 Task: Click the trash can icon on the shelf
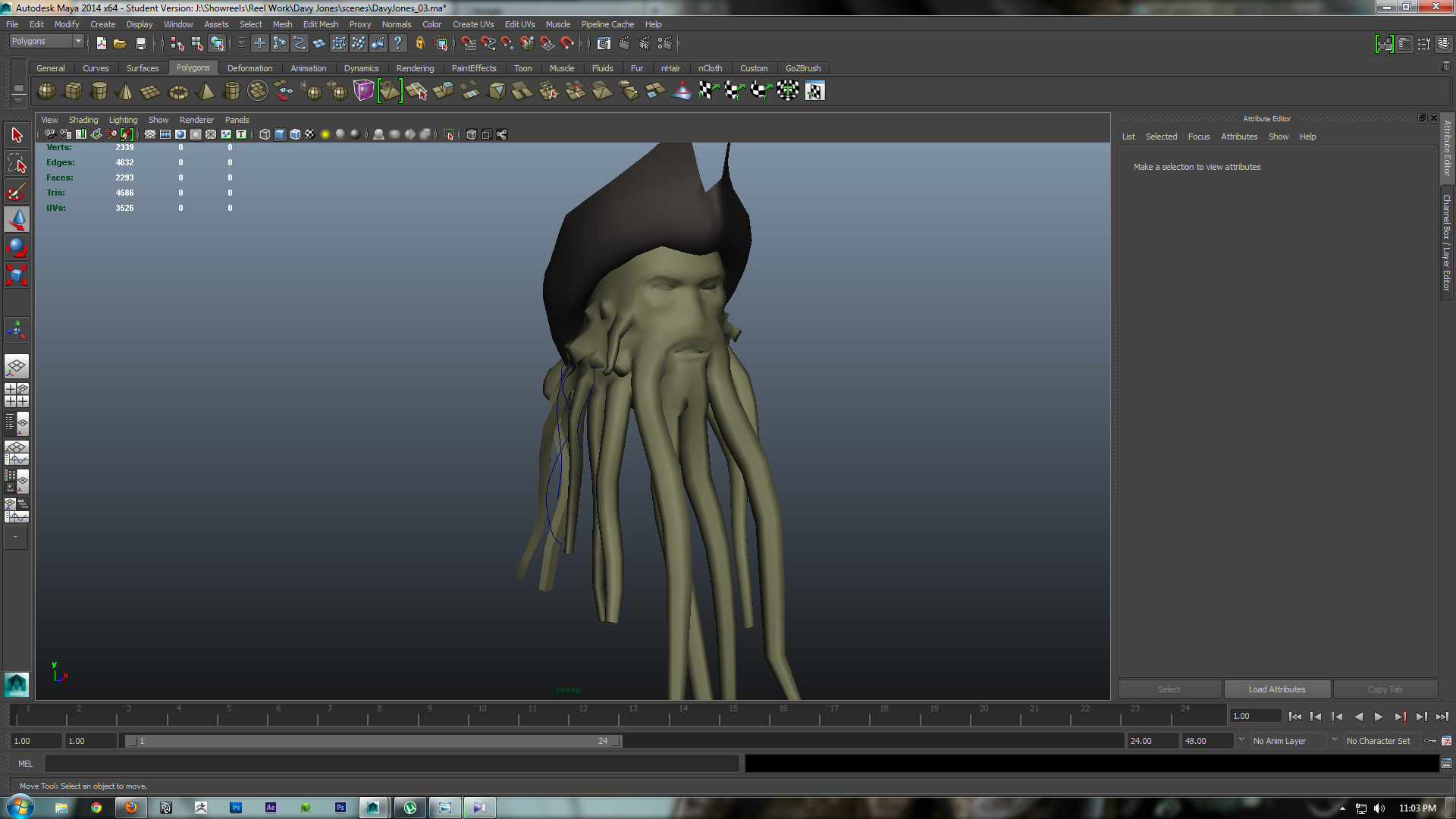[x=1445, y=67]
